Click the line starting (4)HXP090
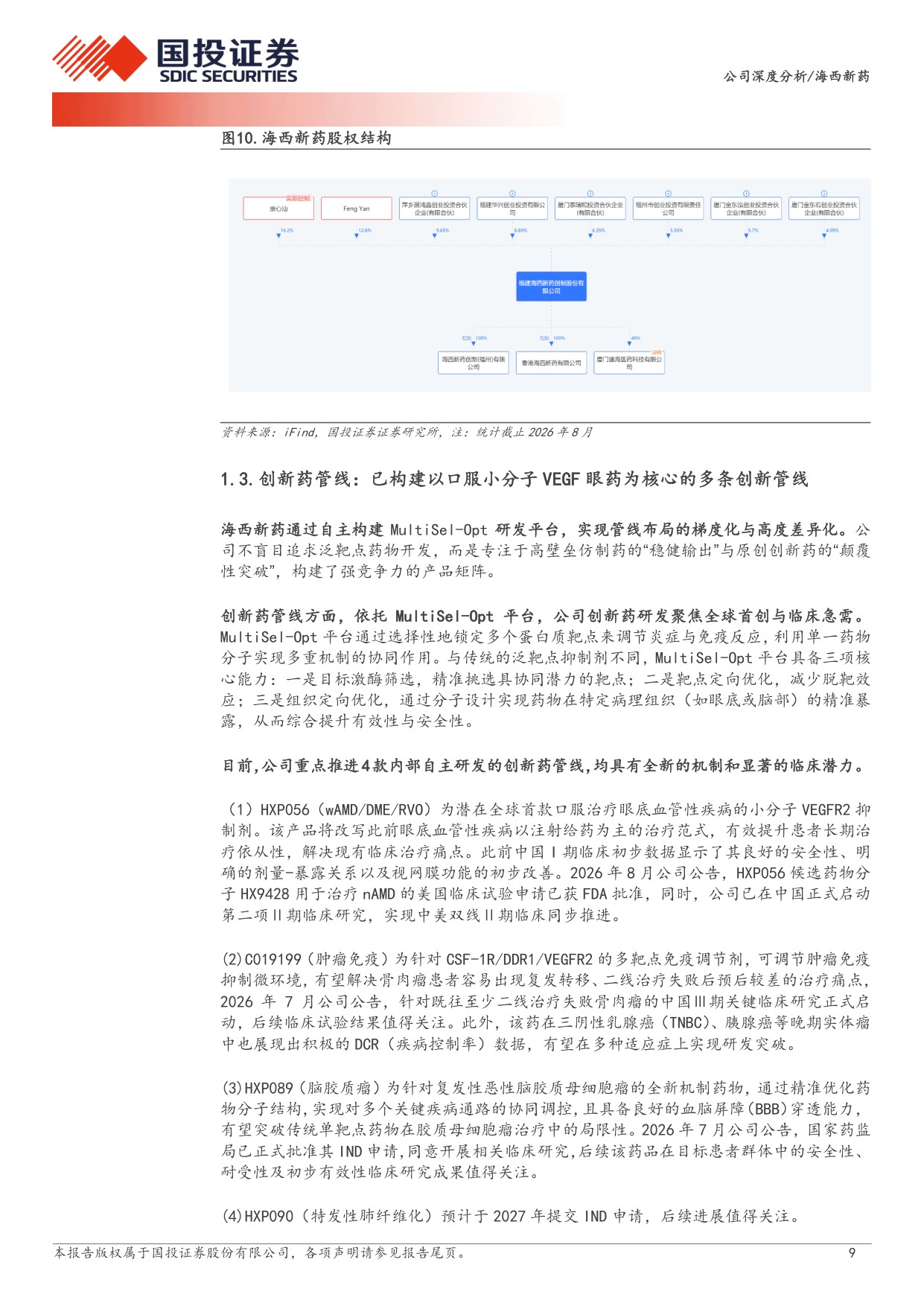Image resolution: width=924 pixels, height=1306 pixels. [x=512, y=1216]
